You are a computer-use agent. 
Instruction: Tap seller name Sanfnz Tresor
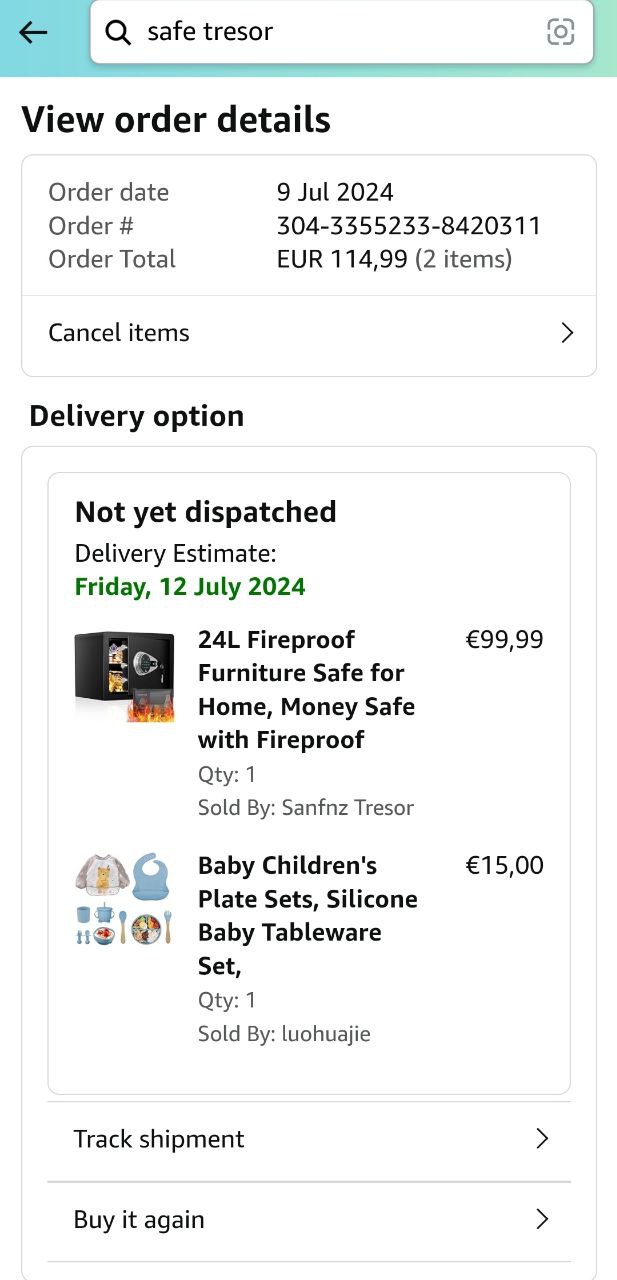point(347,808)
